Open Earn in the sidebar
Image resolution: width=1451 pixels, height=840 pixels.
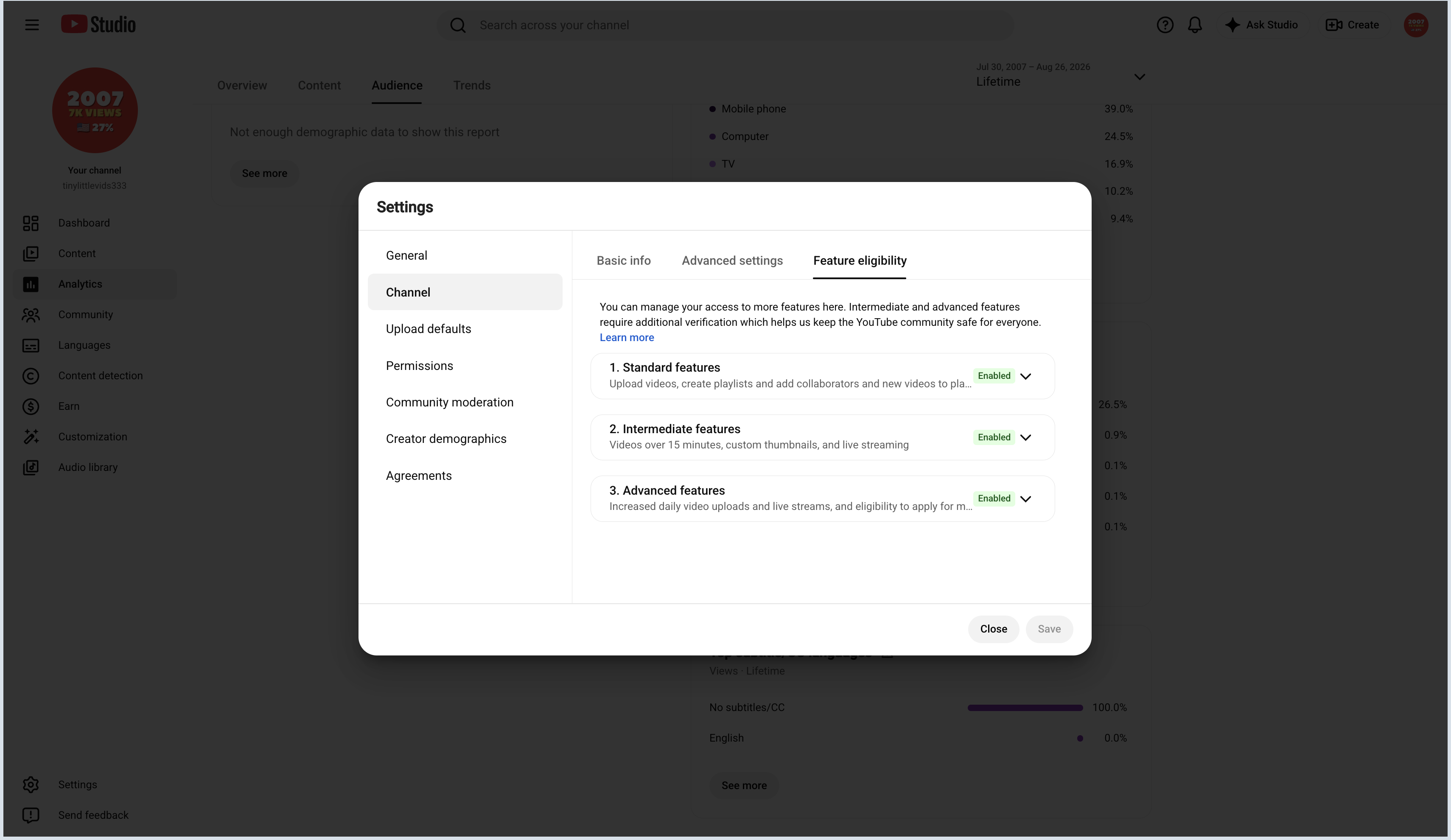tap(95, 406)
